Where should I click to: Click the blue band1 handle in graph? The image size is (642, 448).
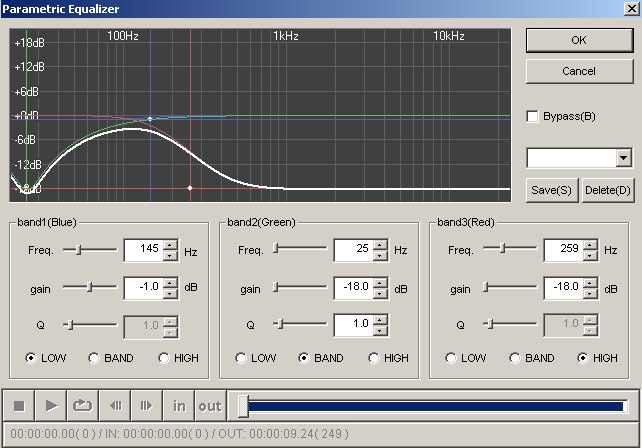[x=150, y=119]
